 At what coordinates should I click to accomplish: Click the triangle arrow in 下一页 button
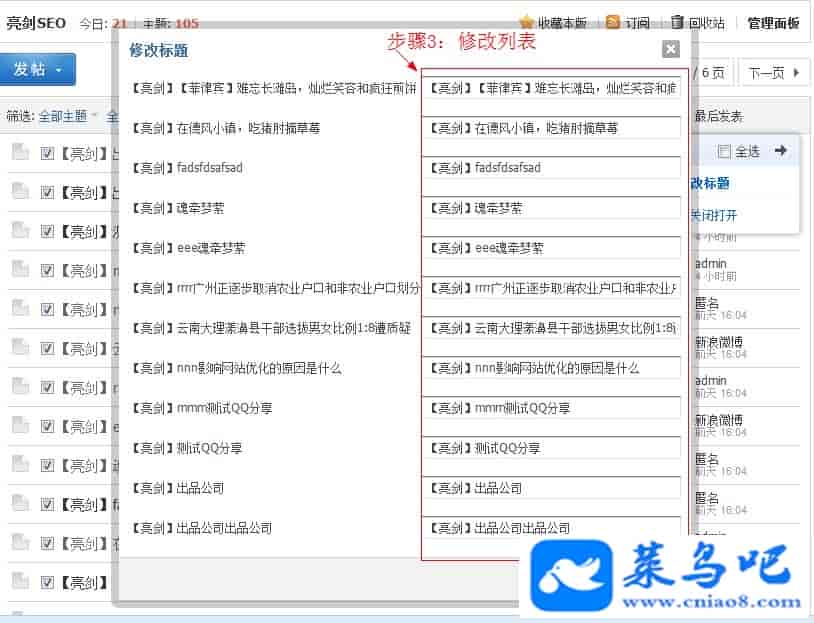796,73
